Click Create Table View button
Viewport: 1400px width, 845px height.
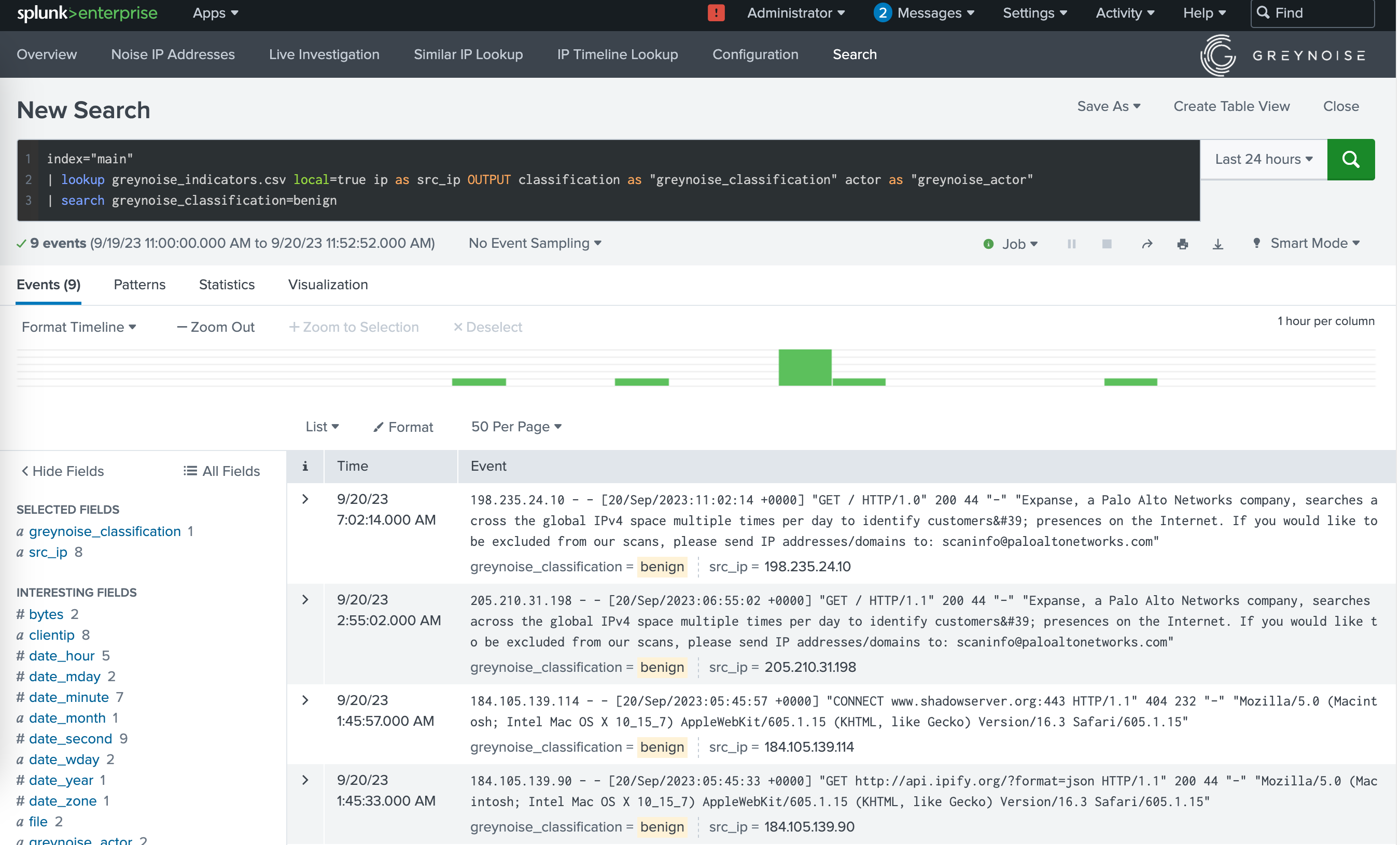coord(1231,106)
